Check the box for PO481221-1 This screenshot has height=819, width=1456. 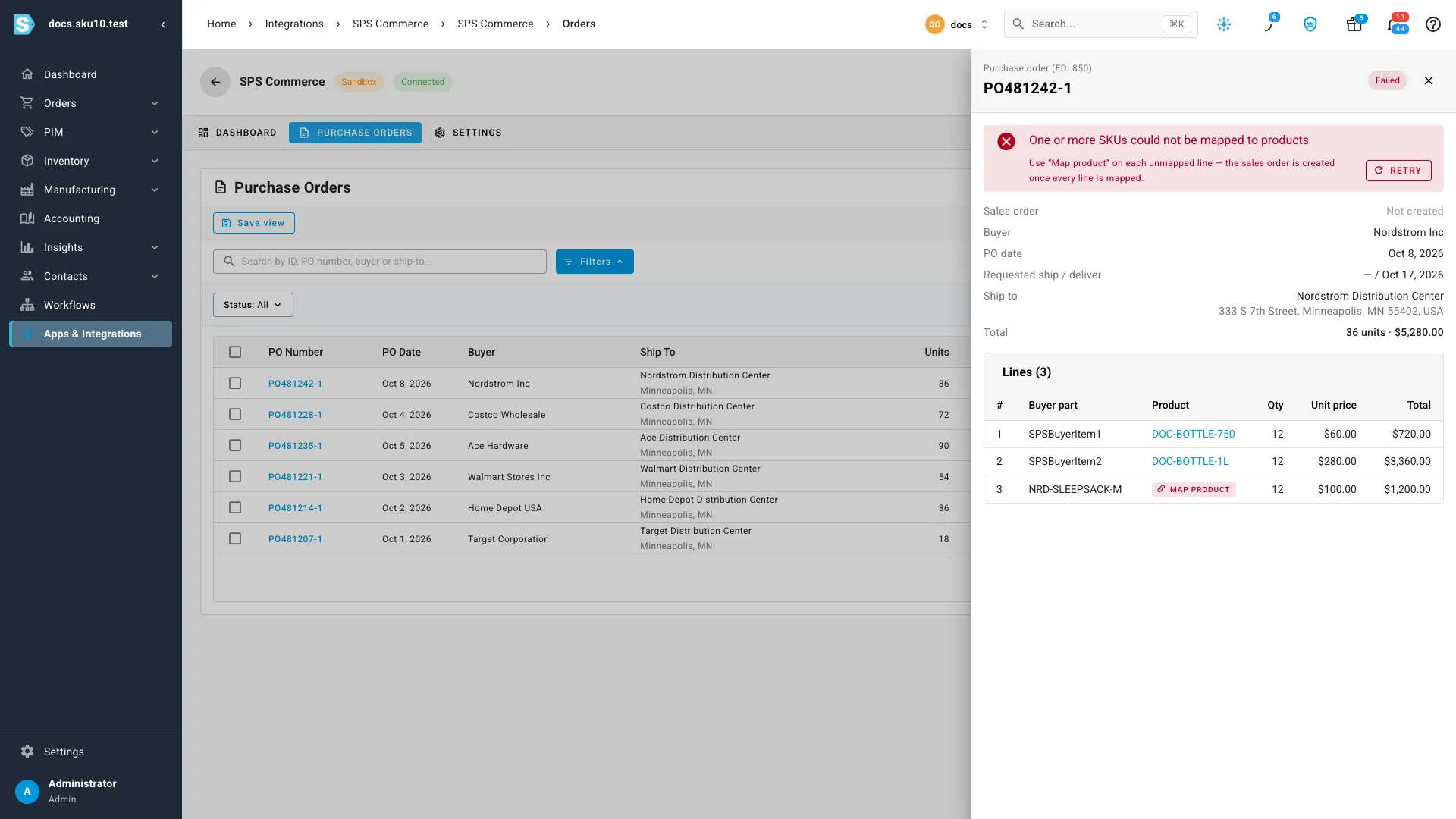click(235, 476)
